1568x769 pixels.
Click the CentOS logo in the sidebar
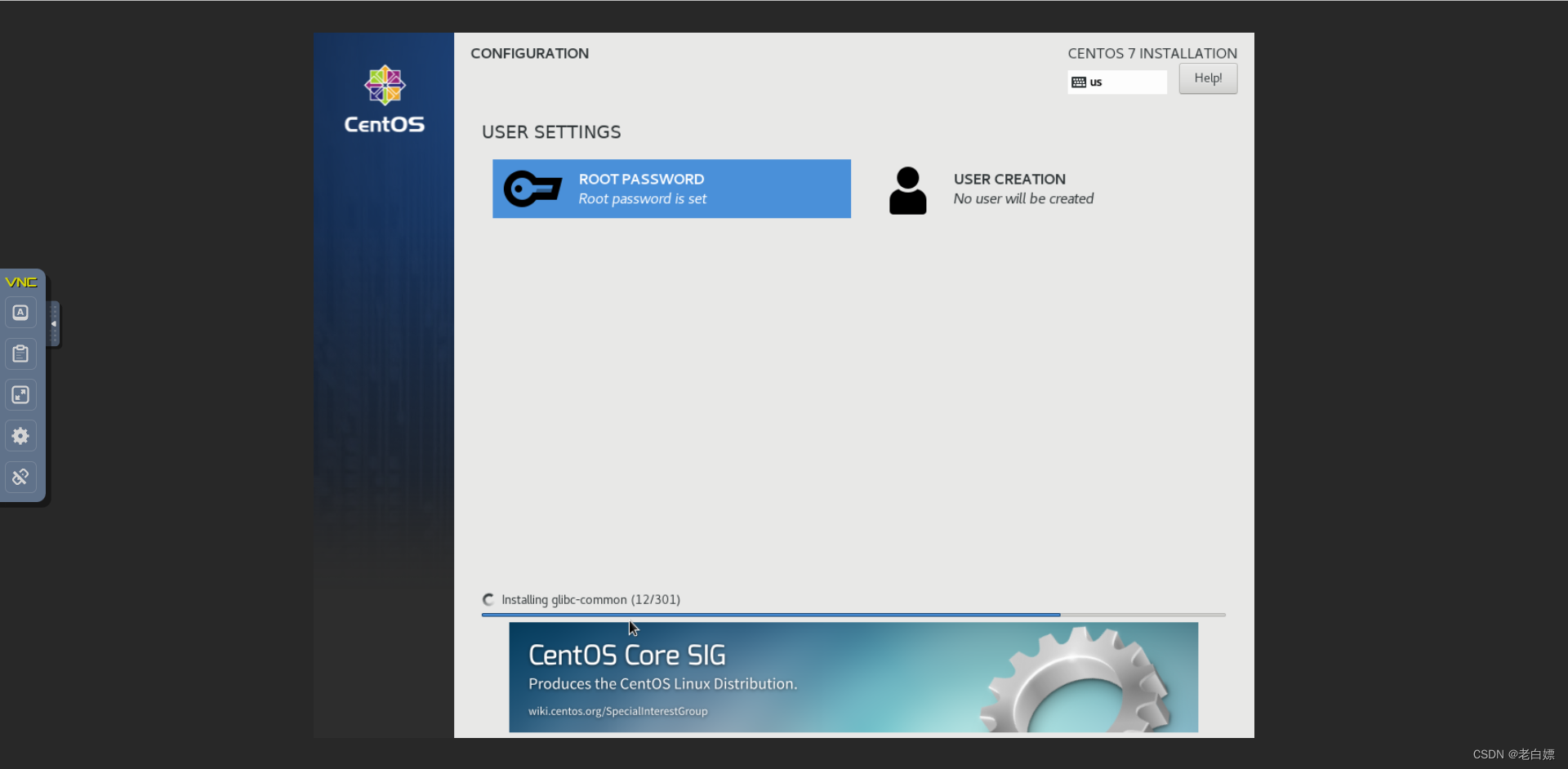(x=385, y=99)
